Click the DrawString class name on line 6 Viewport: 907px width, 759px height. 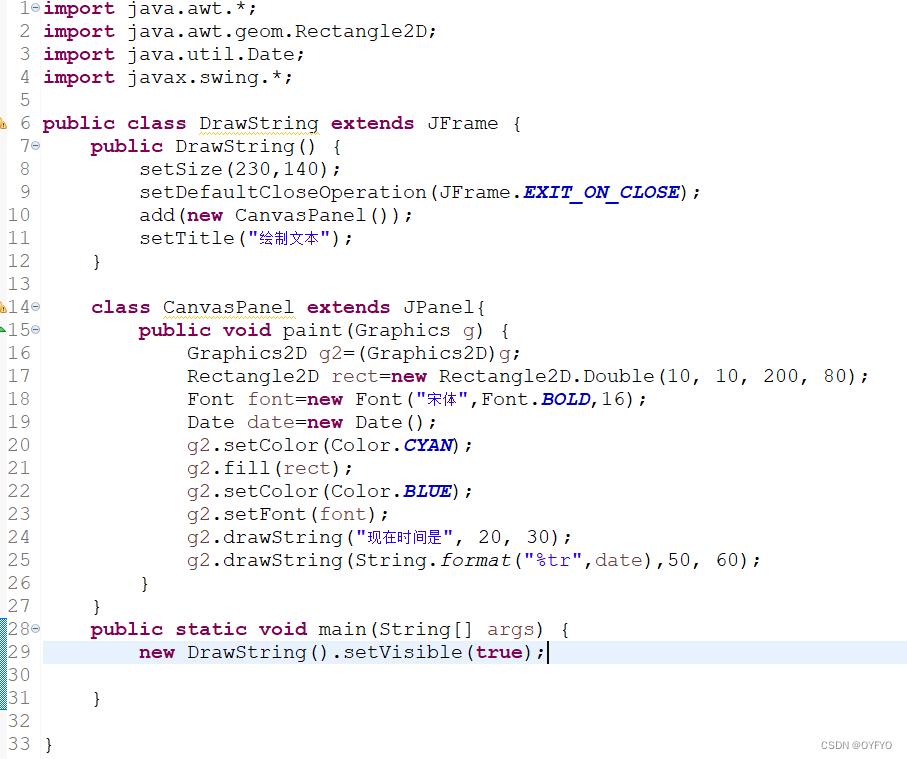tap(259, 124)
